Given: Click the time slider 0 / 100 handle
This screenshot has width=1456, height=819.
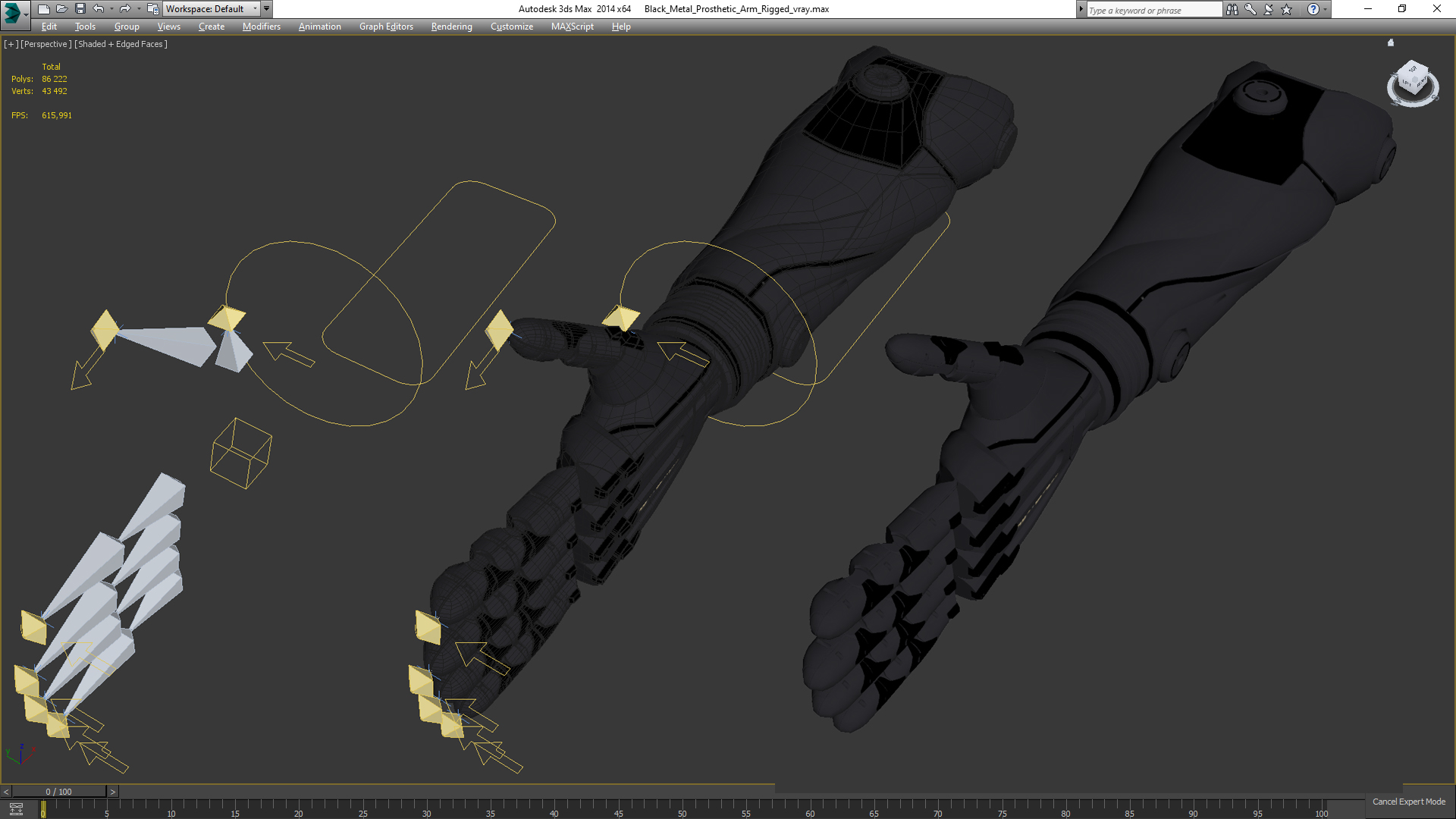Looking at the screenshot, I should click(x=58, y=792).
